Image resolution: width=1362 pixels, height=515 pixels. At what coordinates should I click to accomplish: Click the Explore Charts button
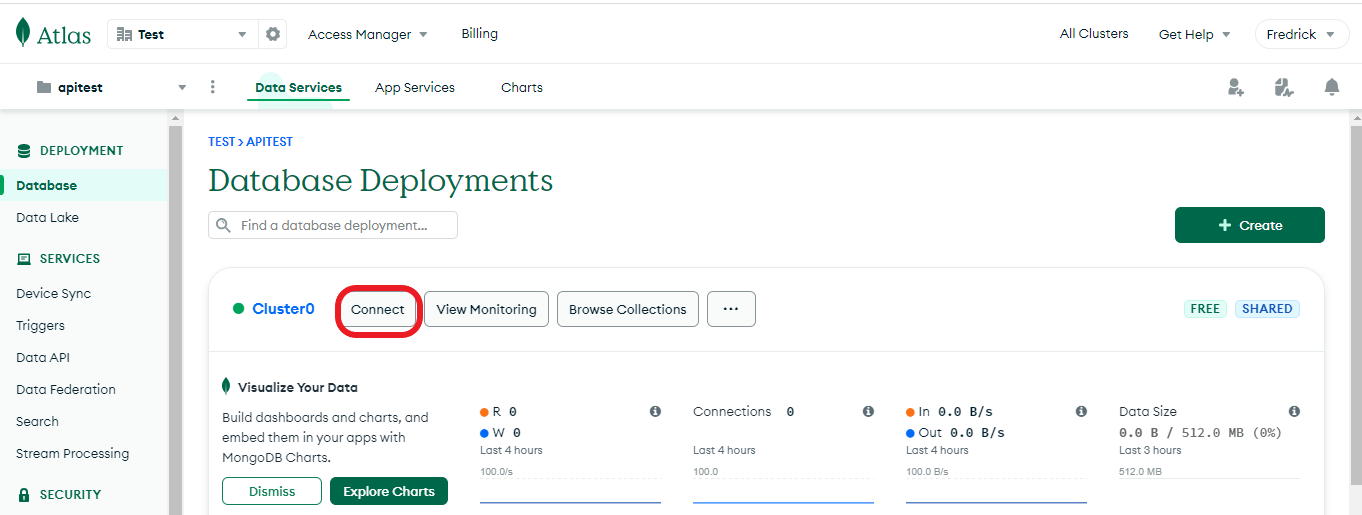389,491
